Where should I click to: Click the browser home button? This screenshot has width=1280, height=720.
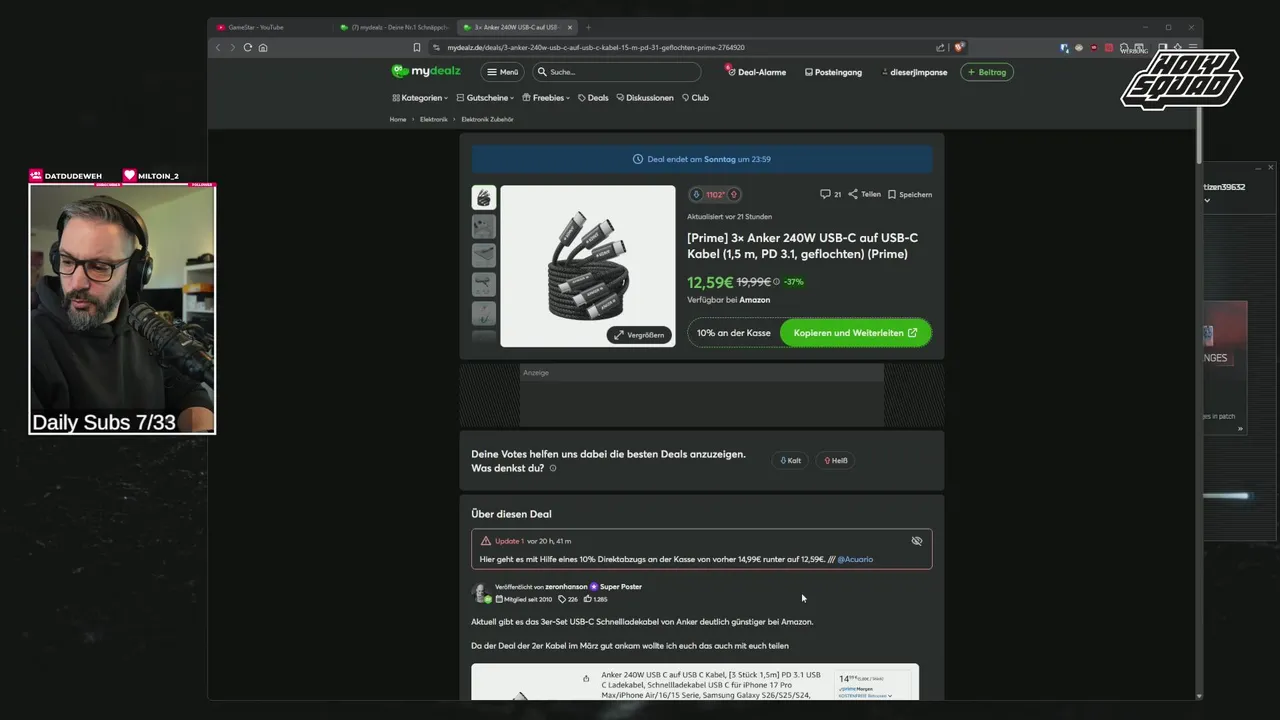263,47
